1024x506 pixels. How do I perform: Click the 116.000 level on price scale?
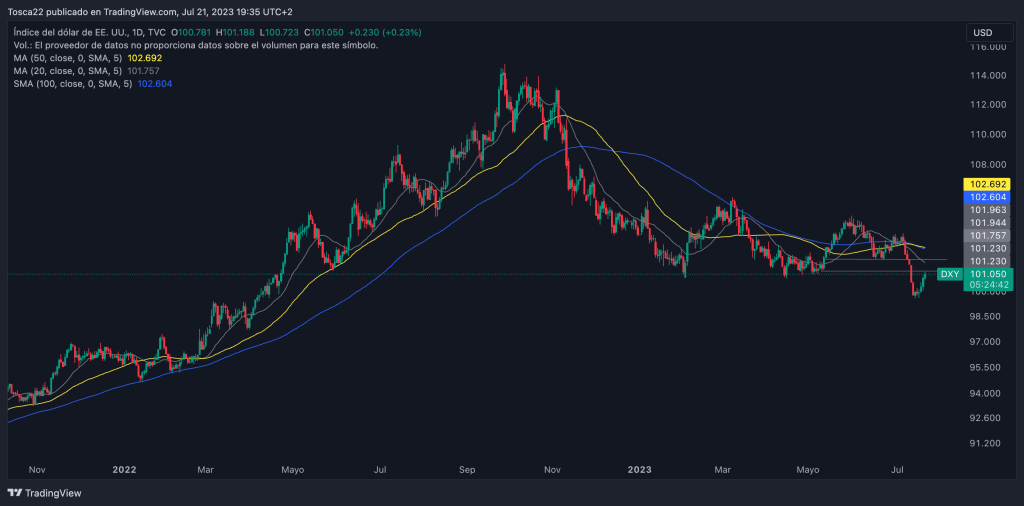[986, 46]
